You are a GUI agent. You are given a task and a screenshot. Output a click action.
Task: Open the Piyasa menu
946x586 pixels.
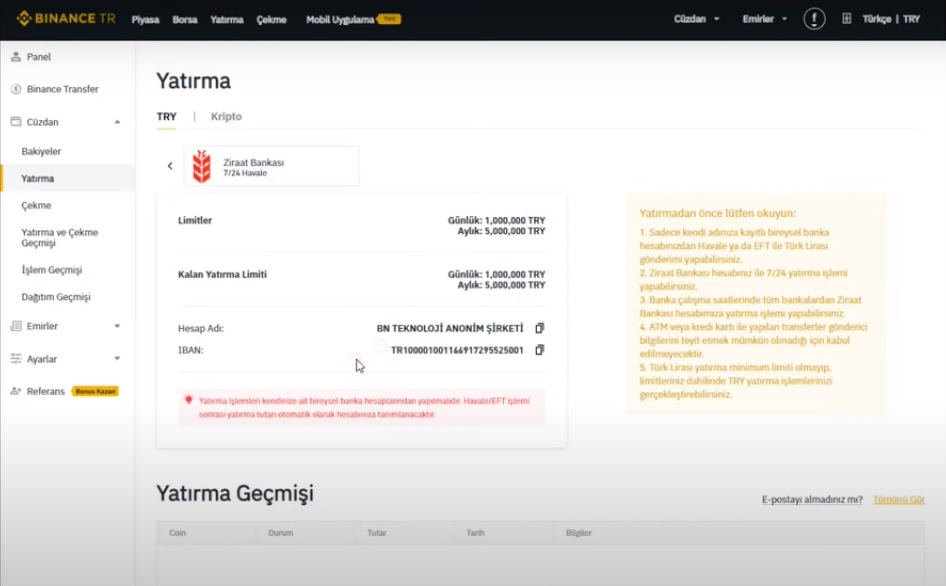point(145,19)
